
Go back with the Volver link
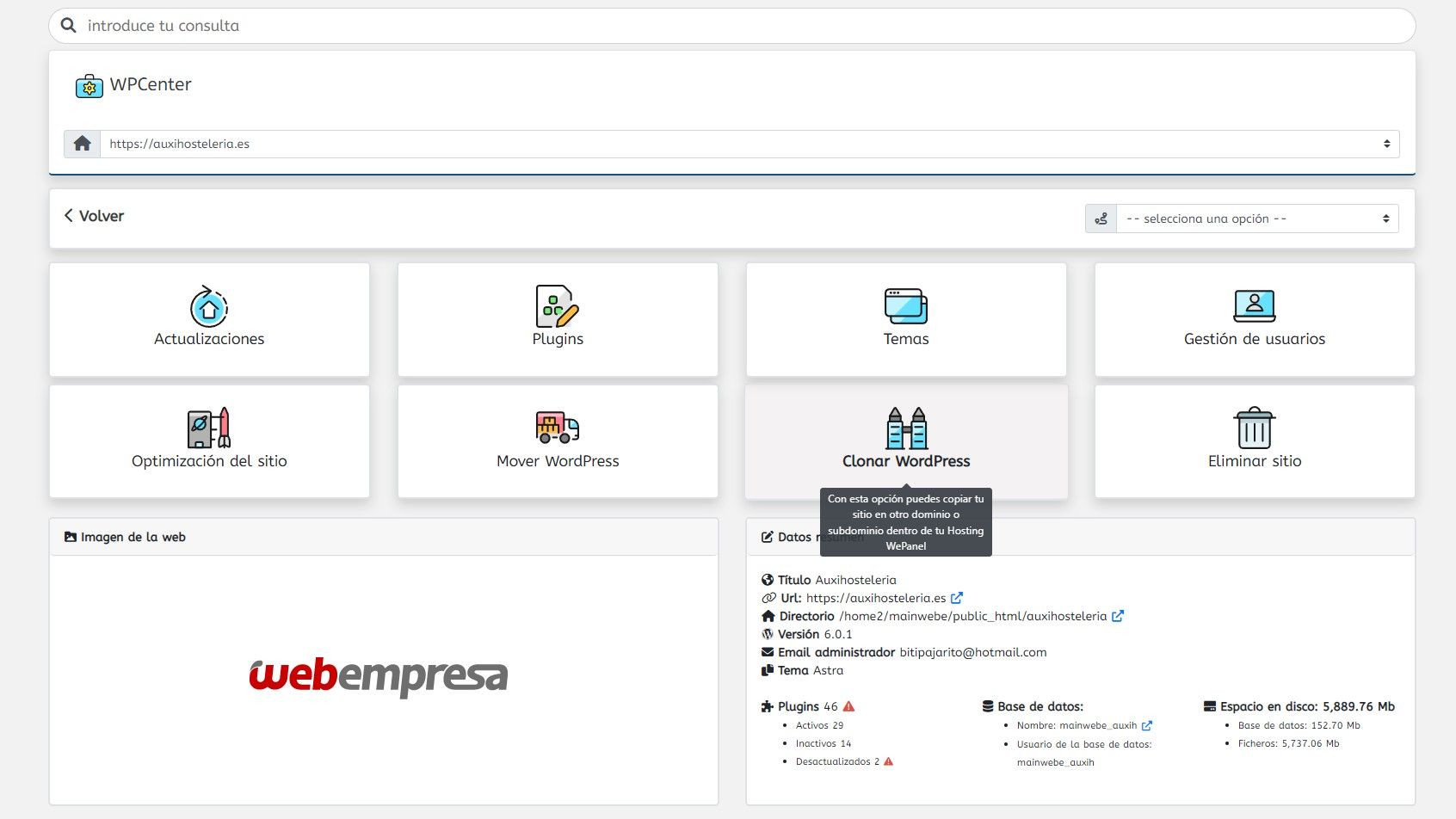pos(94,216)
